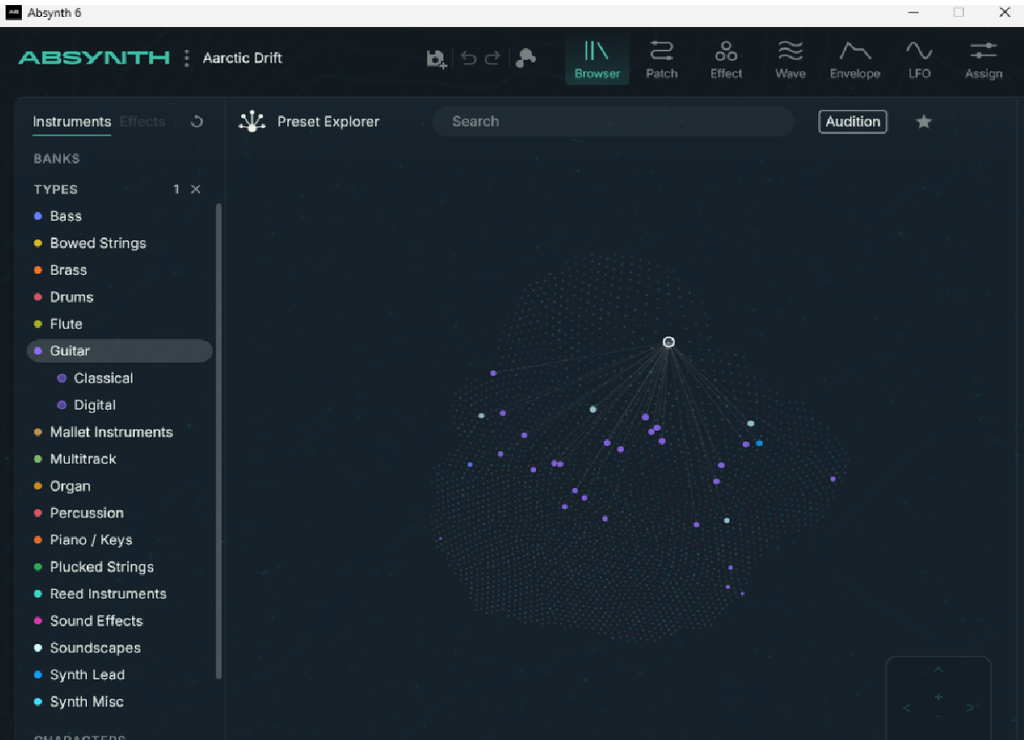
Task: Close the Absynth 6 window
Action: [1004, 12]
